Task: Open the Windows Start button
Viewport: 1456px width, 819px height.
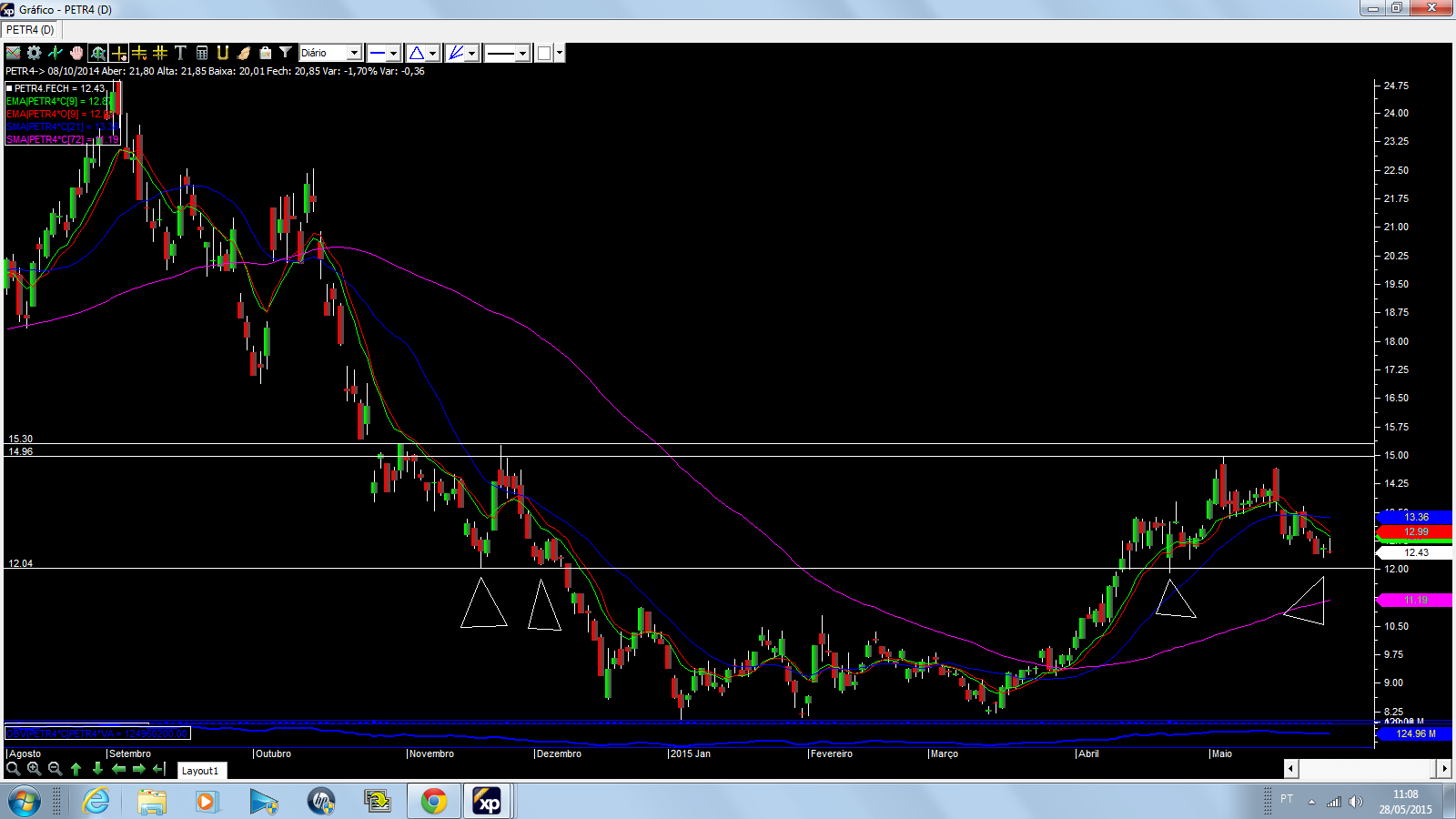Action: click(x=24, y=802)
